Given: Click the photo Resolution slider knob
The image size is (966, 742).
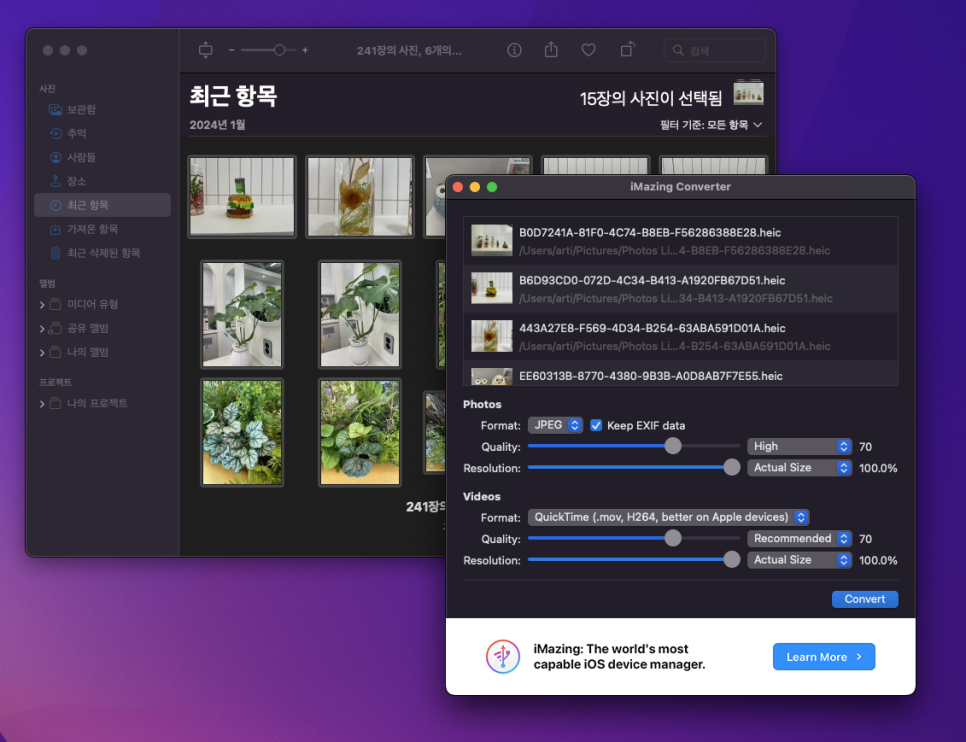Looking at the screenshot, I should point(731,468).
